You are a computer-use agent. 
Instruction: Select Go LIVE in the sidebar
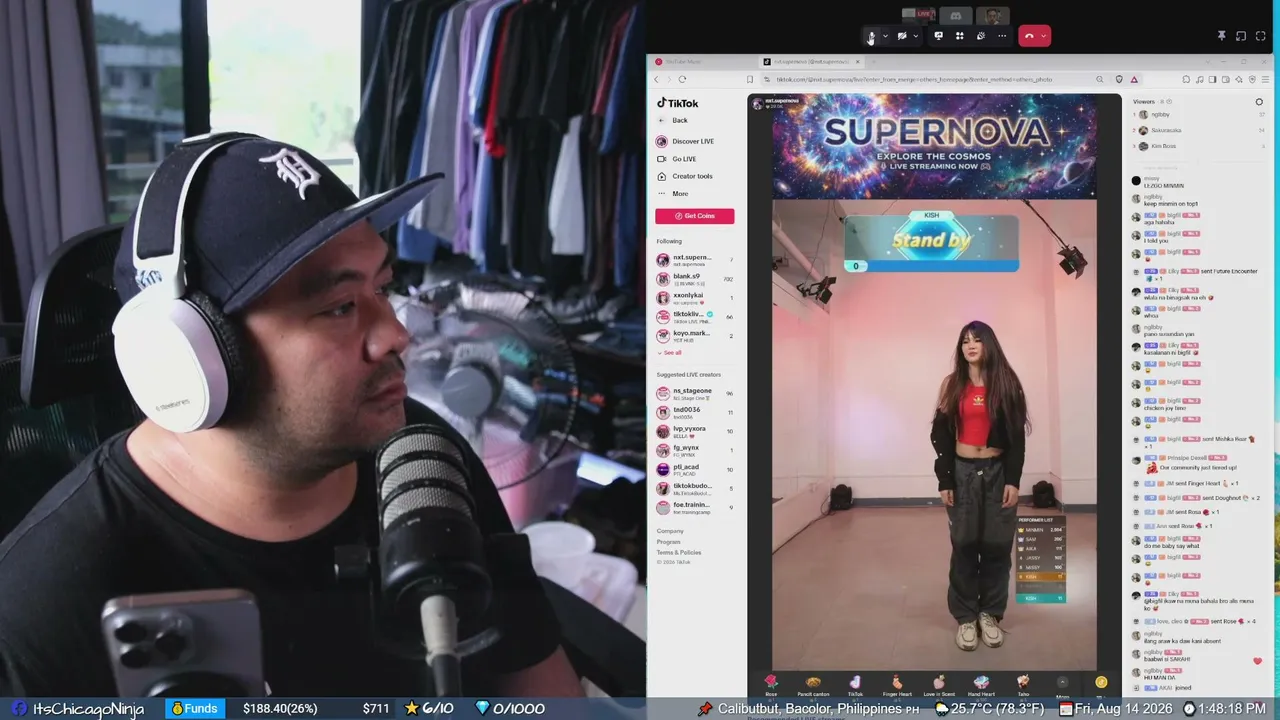coord(676,159)
